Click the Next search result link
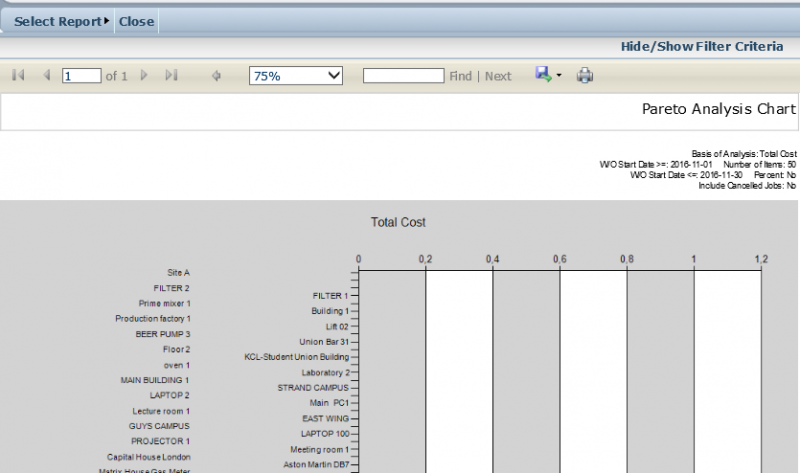 pyautogui.click(x=498, y=76)
